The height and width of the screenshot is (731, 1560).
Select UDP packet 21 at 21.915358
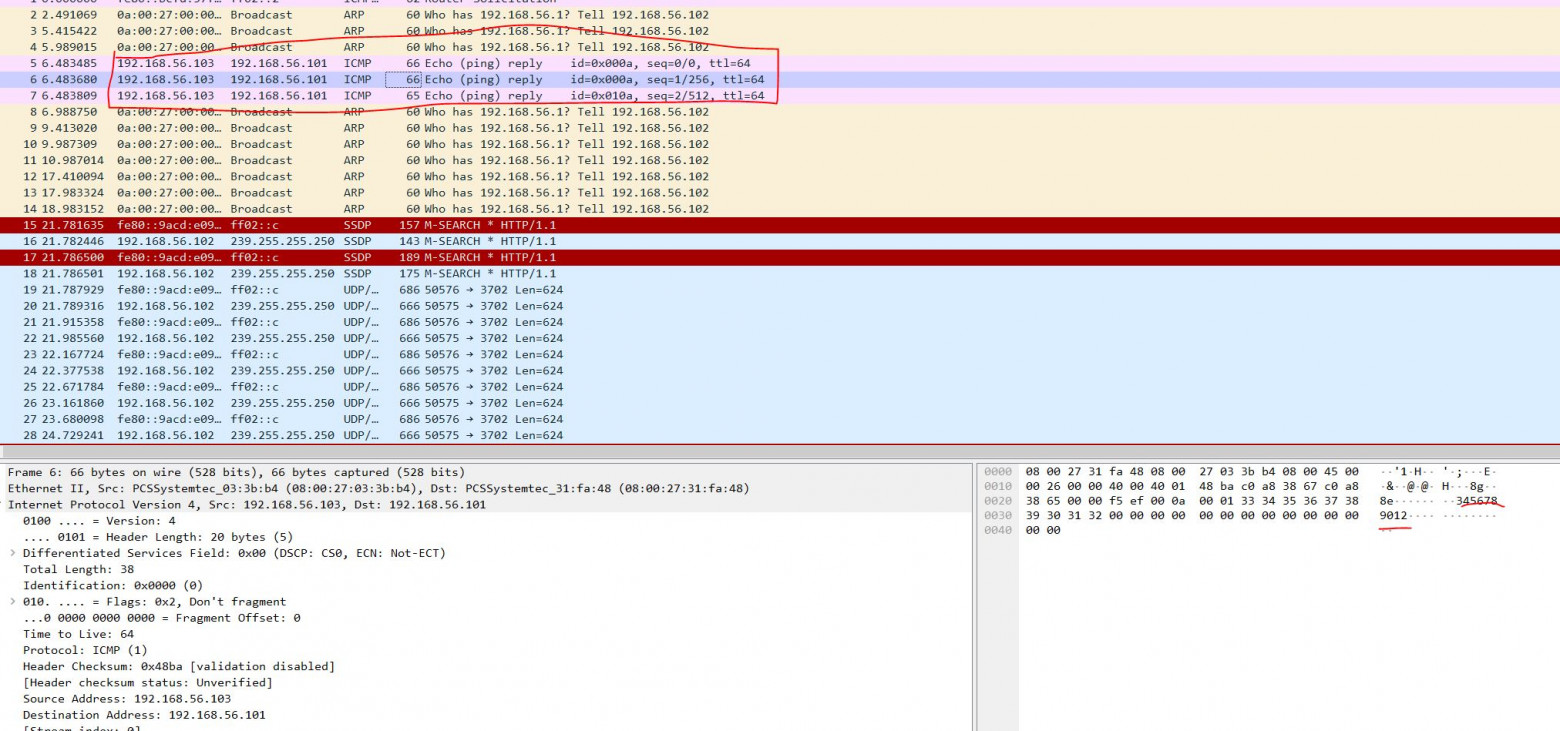780,322
